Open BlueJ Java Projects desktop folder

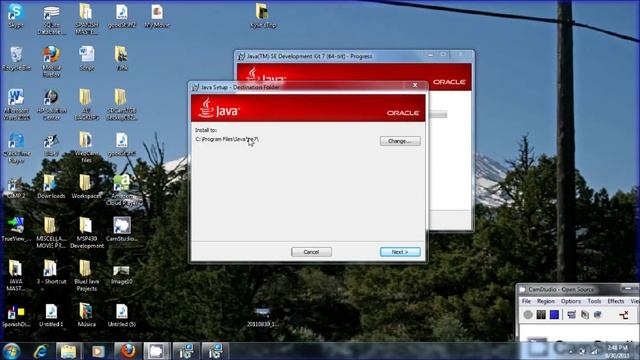(86, 276)
